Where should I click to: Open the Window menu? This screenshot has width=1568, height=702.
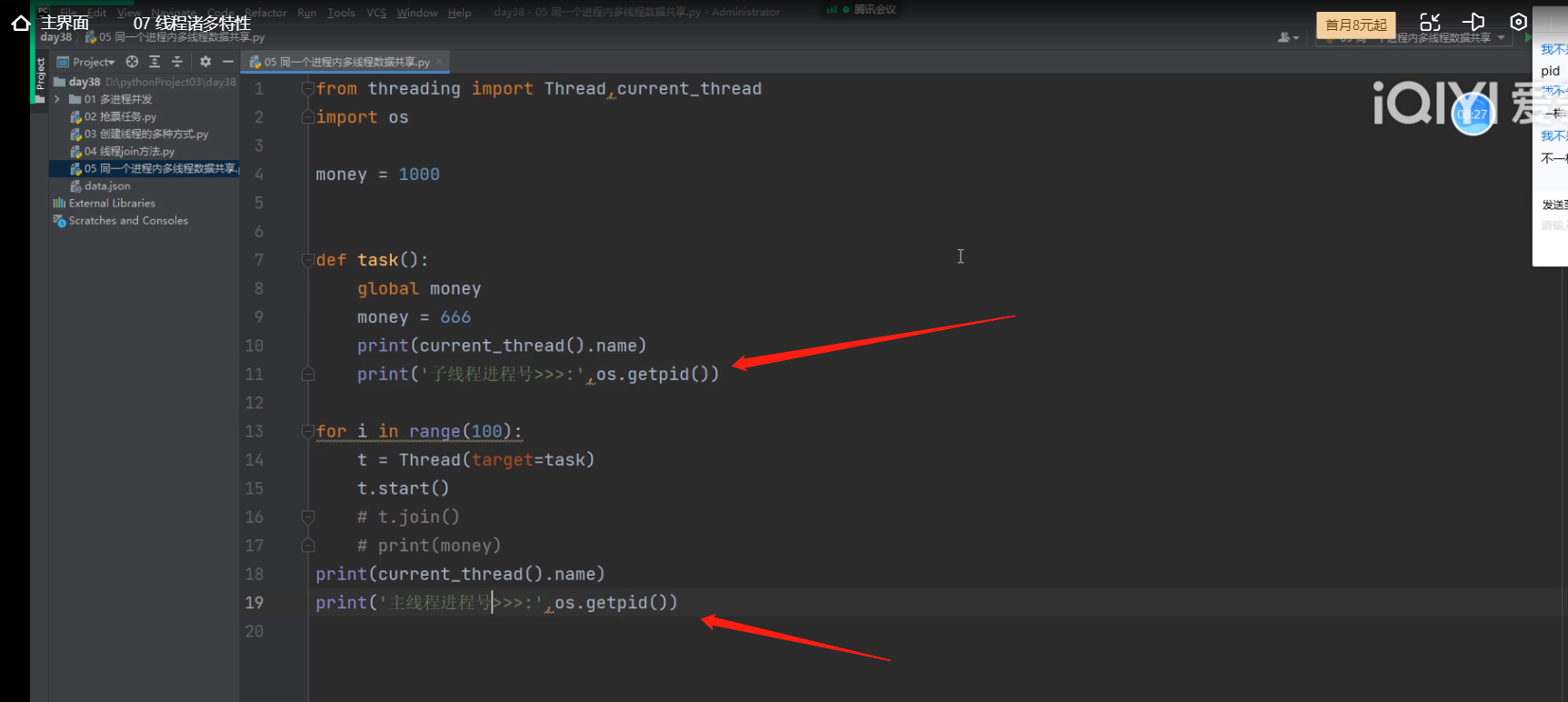(417, 13)
